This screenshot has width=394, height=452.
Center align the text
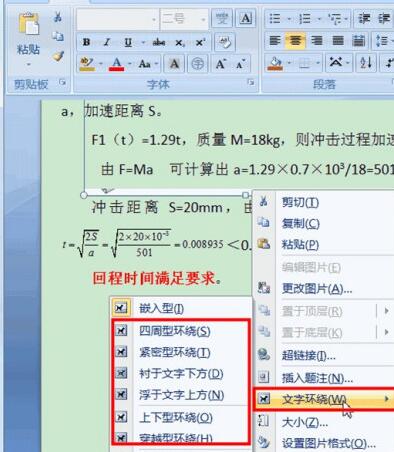click(295, 41)
